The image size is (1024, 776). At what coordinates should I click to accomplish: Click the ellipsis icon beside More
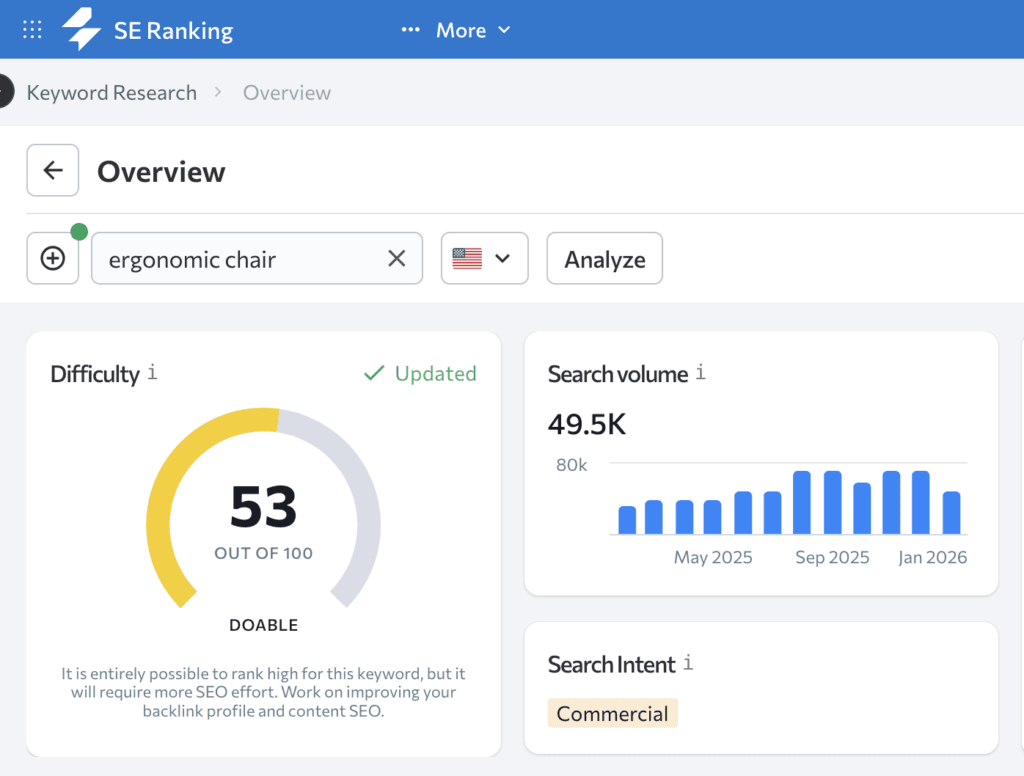[x=410, y=29]
